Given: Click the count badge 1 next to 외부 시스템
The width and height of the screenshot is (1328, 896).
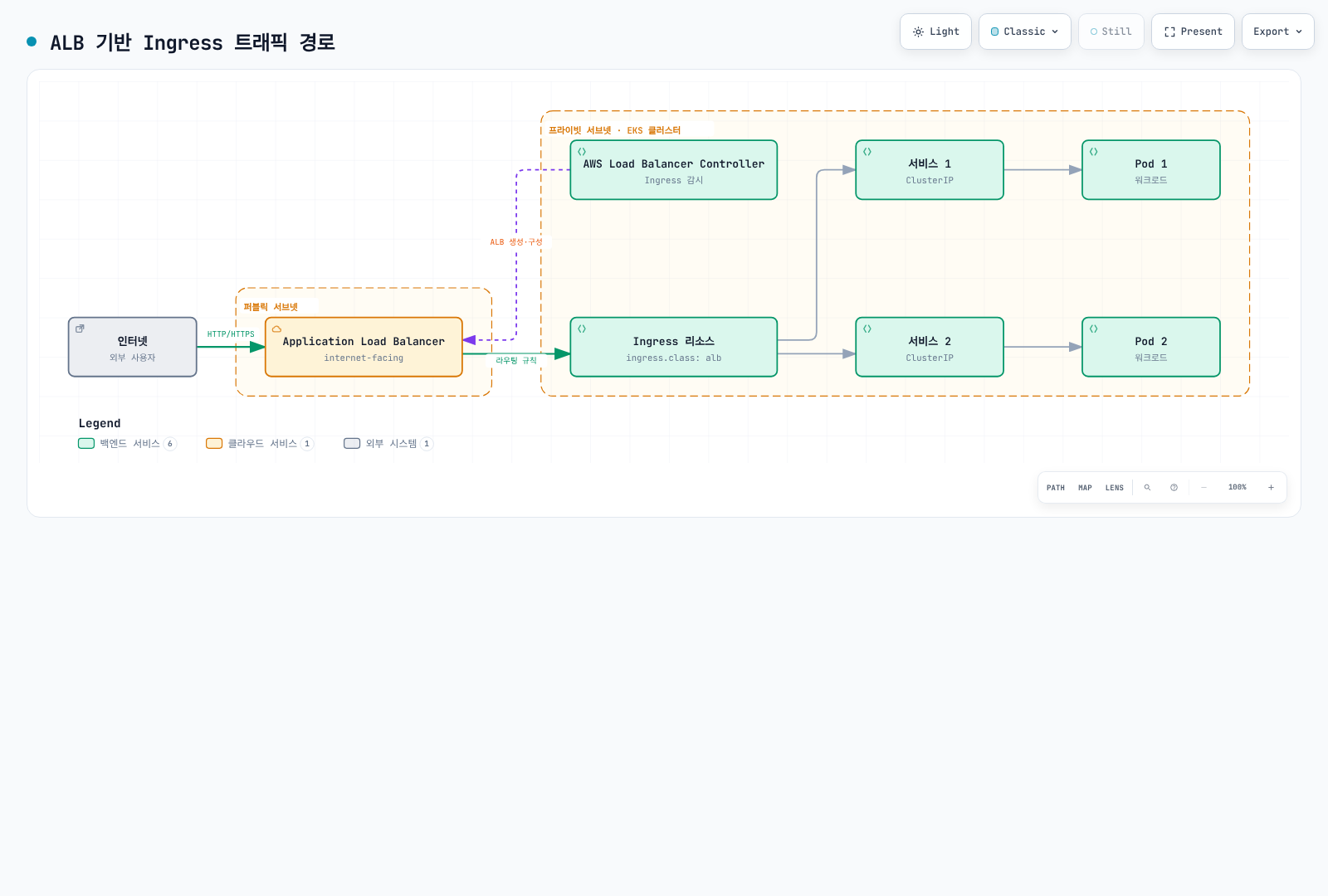Looking at the screenshot, I should click(427, 444).
